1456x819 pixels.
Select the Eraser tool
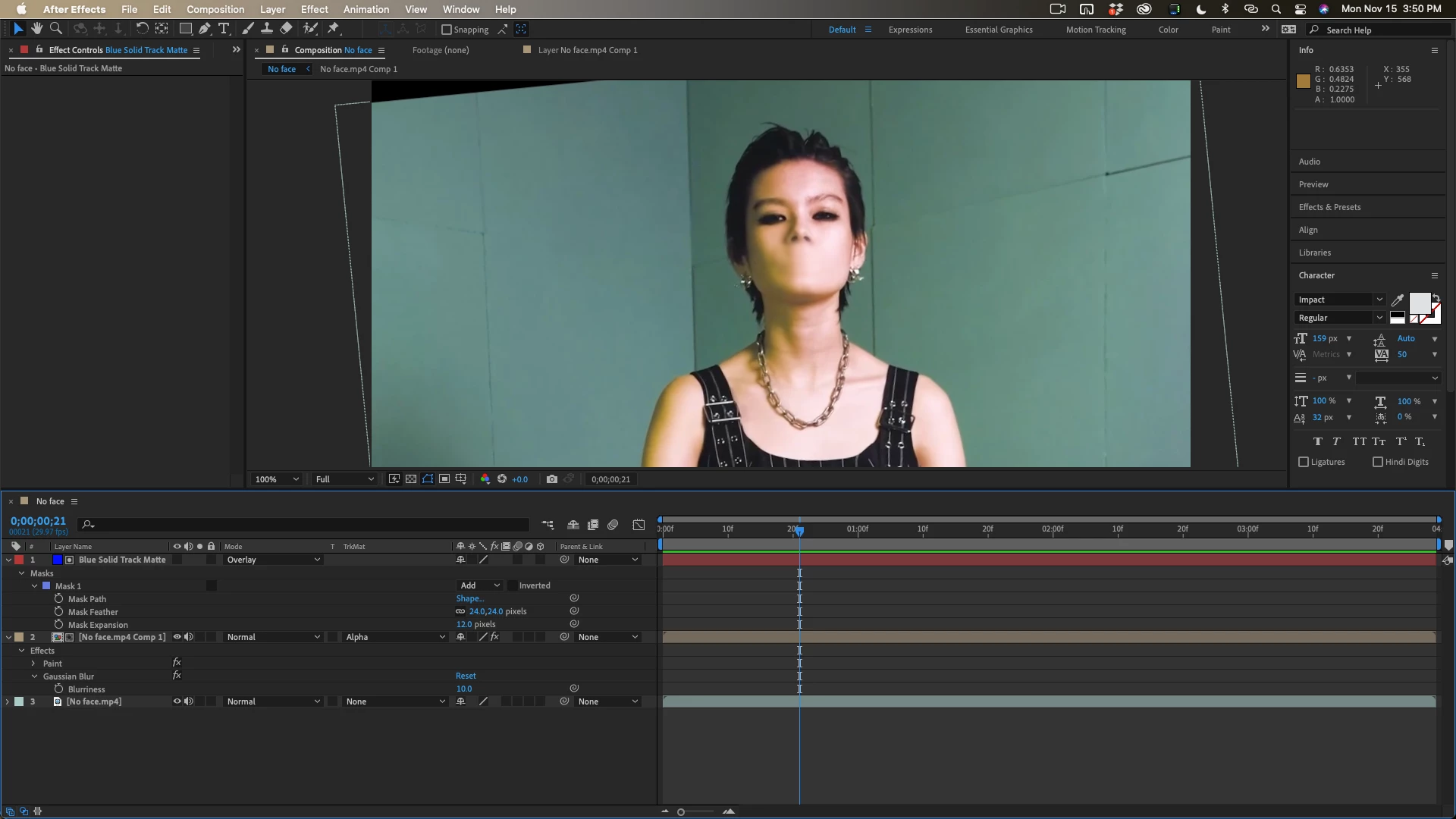coord(286,29)
